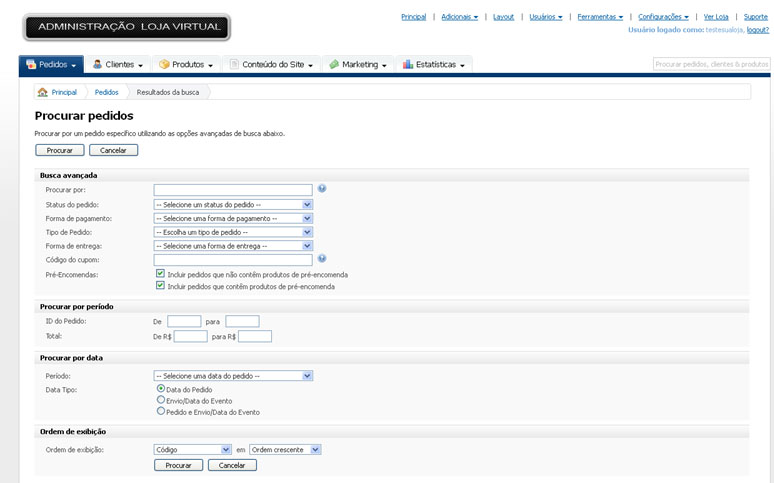Click the bottom Cancelar button
The width and height of the screenshot is (774, 483).
(x=232, y=465)
